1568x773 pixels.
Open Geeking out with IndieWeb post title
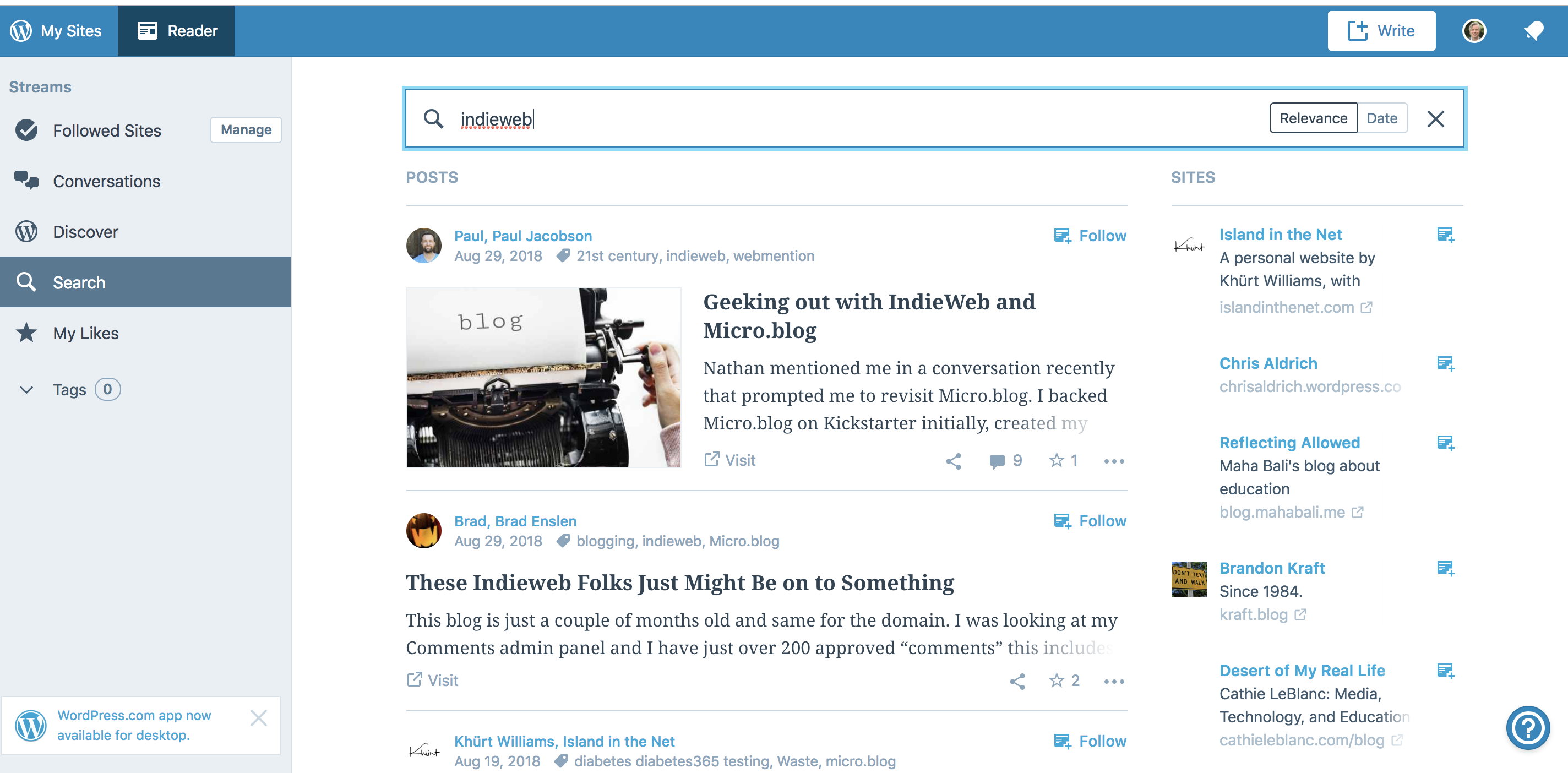(x=869, y=316)
